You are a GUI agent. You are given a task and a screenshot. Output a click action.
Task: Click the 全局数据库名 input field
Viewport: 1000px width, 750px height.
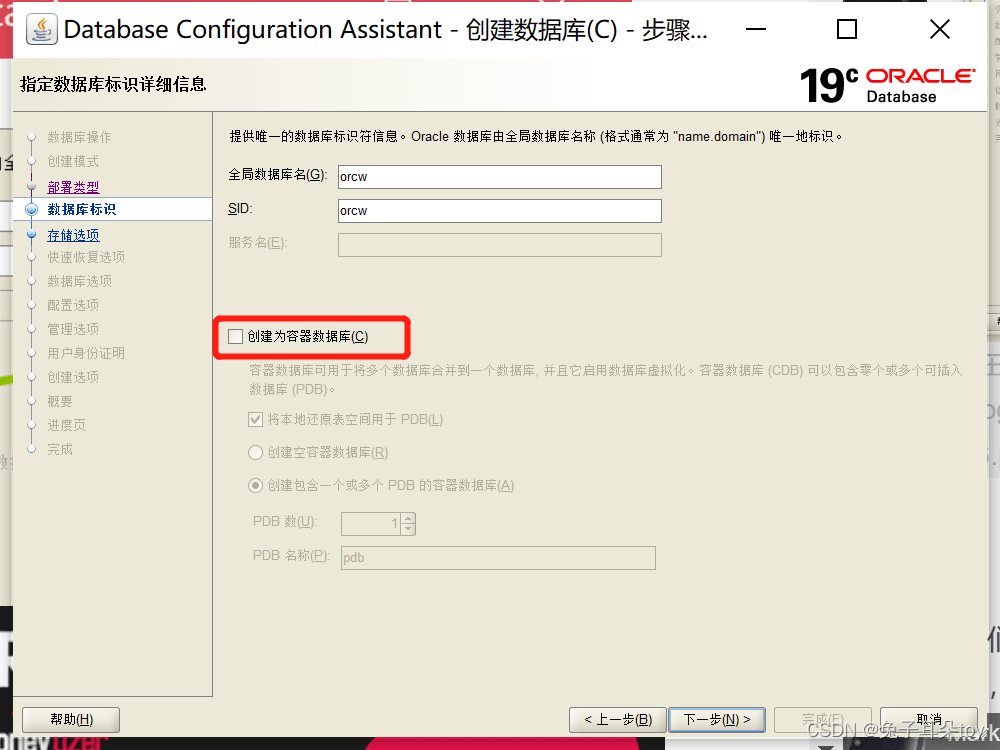tap(500, 177)
